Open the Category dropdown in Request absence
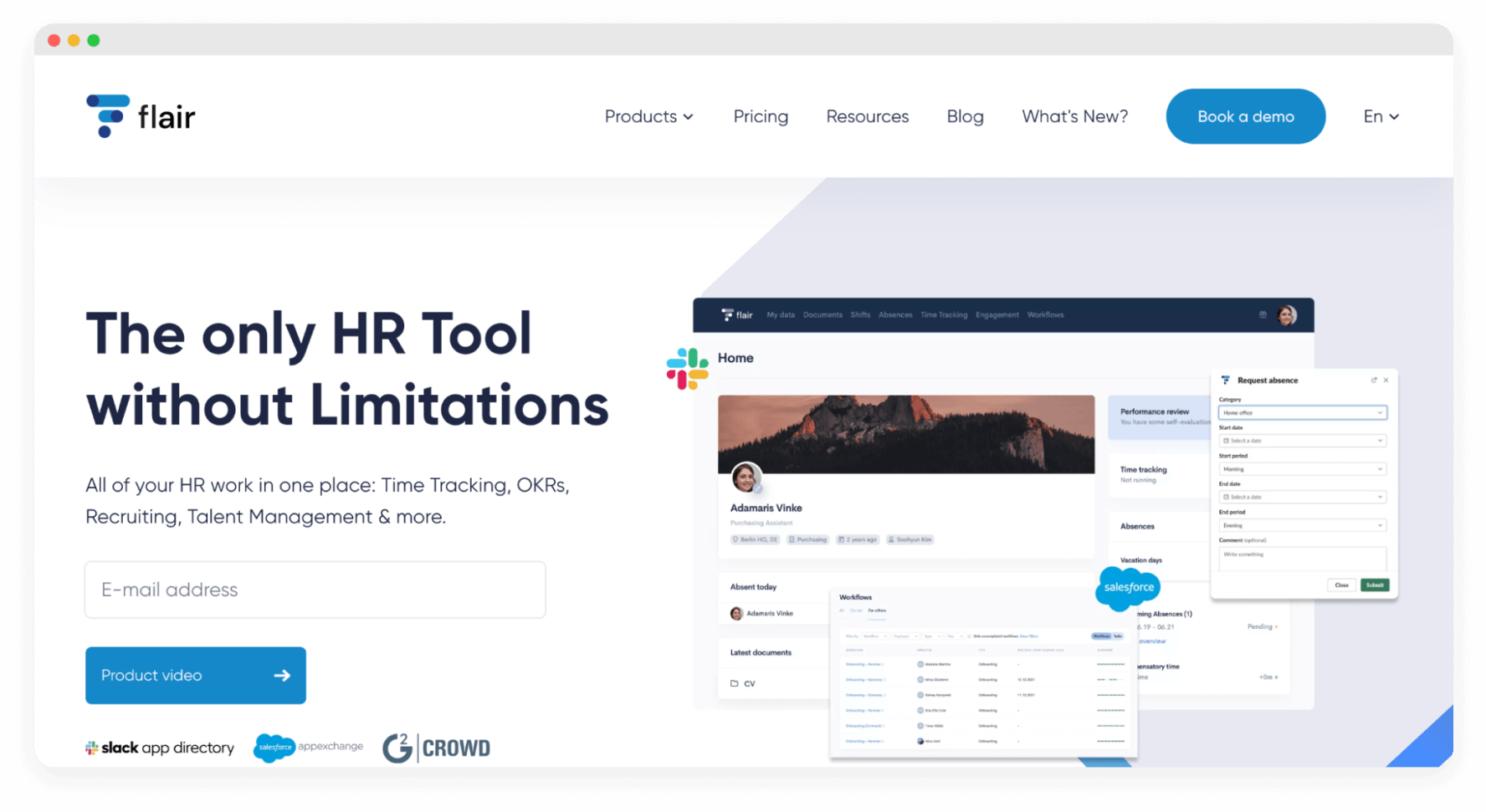Viewport: 1486px width, 812px height. pyautogui.click(x=1303, y=412)
